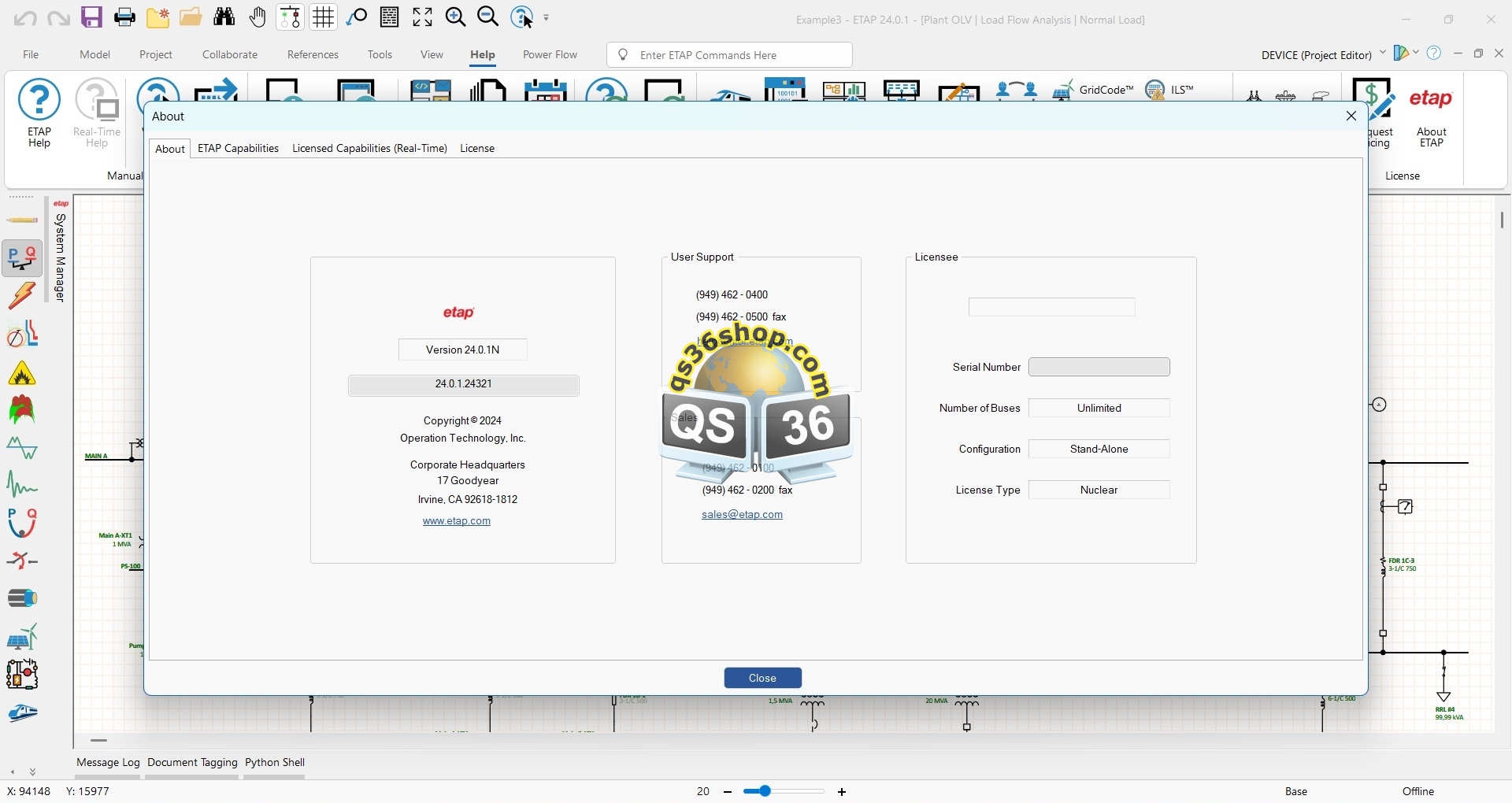Open the Project ribbon tab
This screenshot has width=1512, height=803.
(x=156, y=54)
